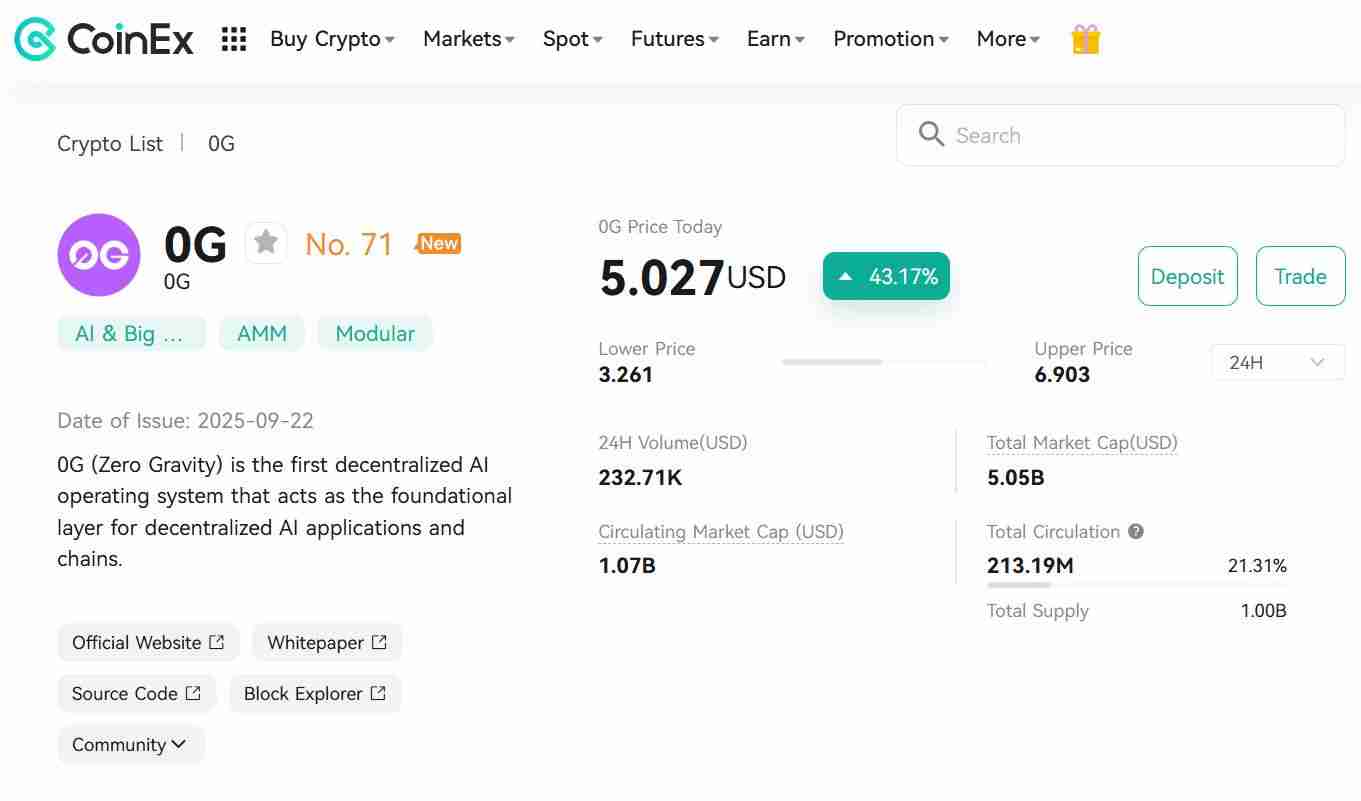The width and height of the screenshot is (1361, 801).
Task: Click the Deposit button
Action: point(1187,276)
